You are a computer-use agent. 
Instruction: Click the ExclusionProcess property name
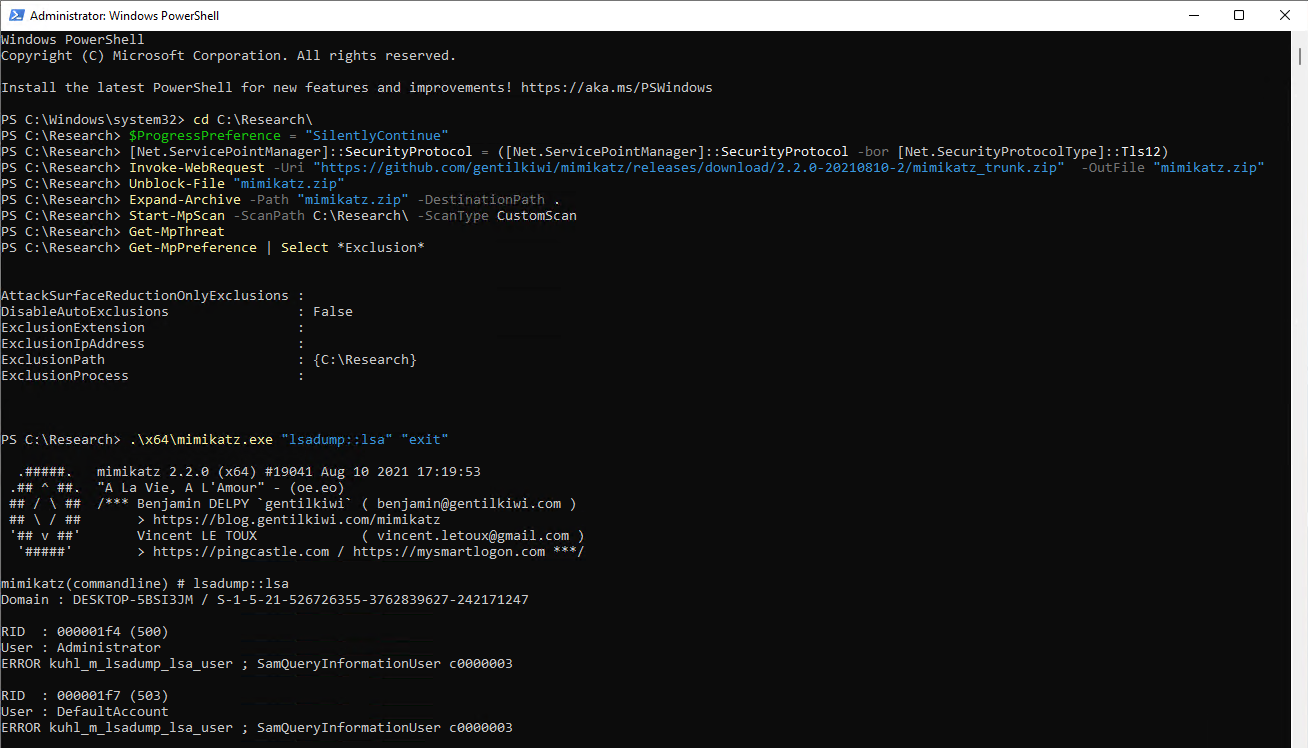click(x=65, y=376)
